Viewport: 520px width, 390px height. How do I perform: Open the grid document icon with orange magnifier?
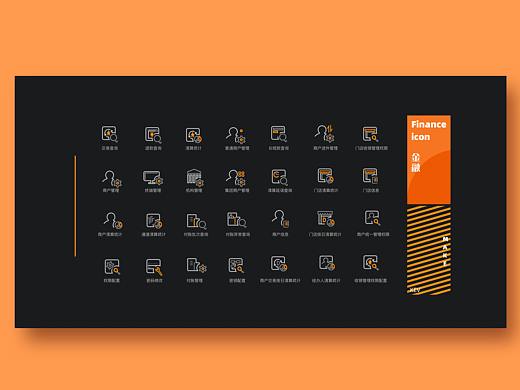pos(236,265)
